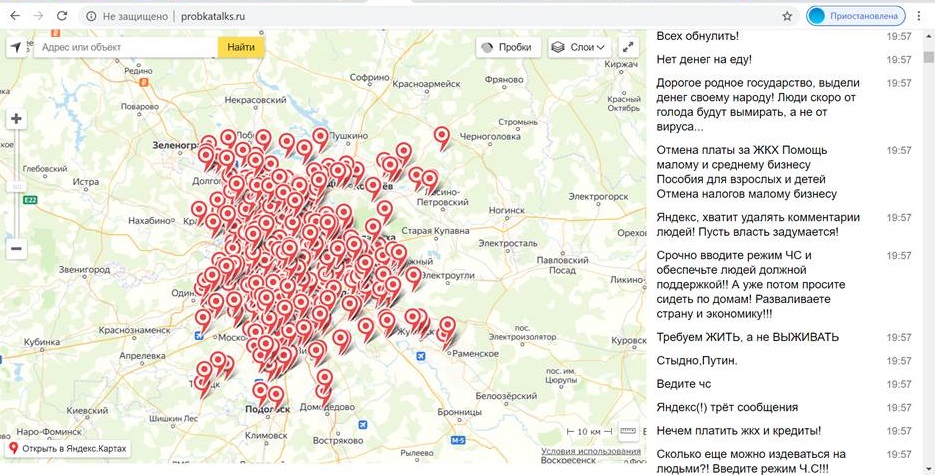Click the comment 'Всех обнулить!'
Screen dimensions: 935x475
tap(698, 36)
